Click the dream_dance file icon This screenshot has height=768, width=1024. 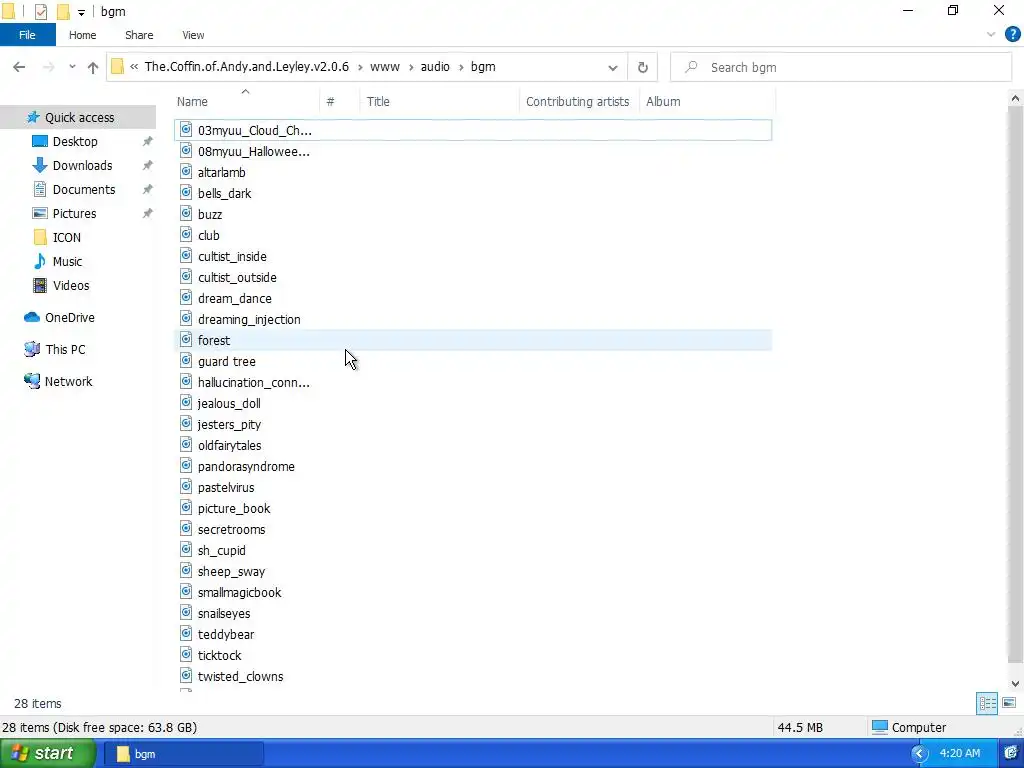pyautogui.click(x=186, y=298)
